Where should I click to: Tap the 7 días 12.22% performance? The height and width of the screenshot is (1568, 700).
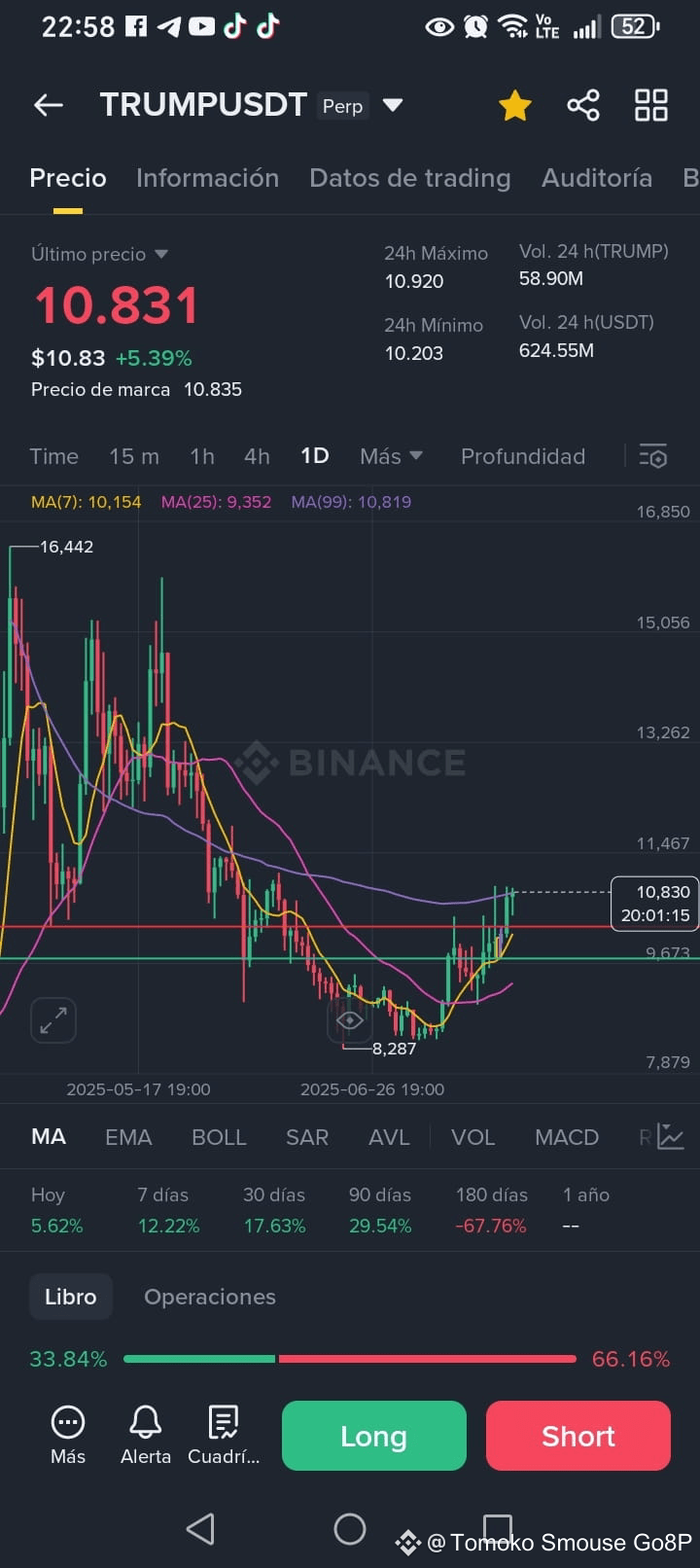(168, 1210)
